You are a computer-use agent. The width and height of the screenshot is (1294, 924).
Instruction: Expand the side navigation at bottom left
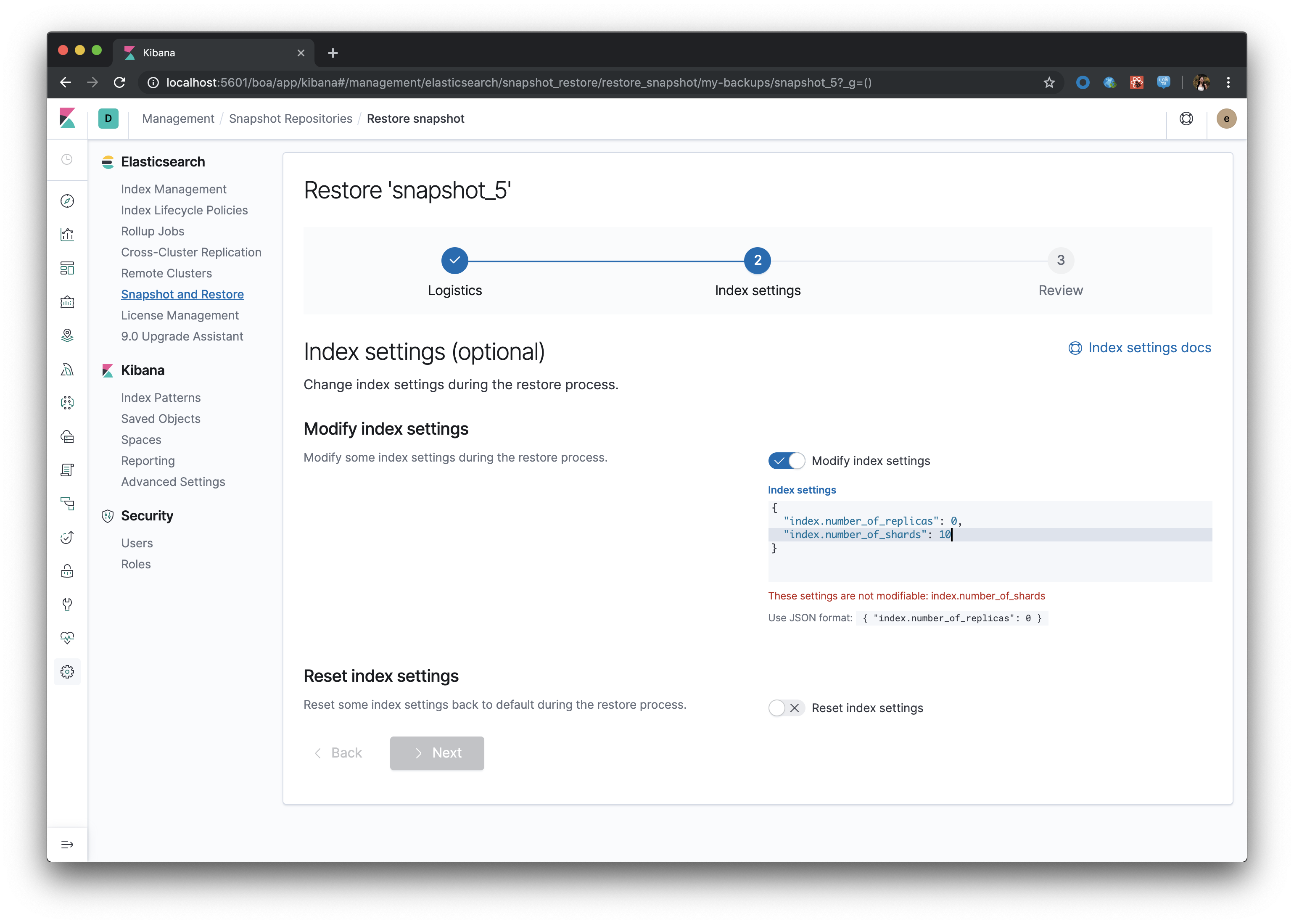[67, 845]
